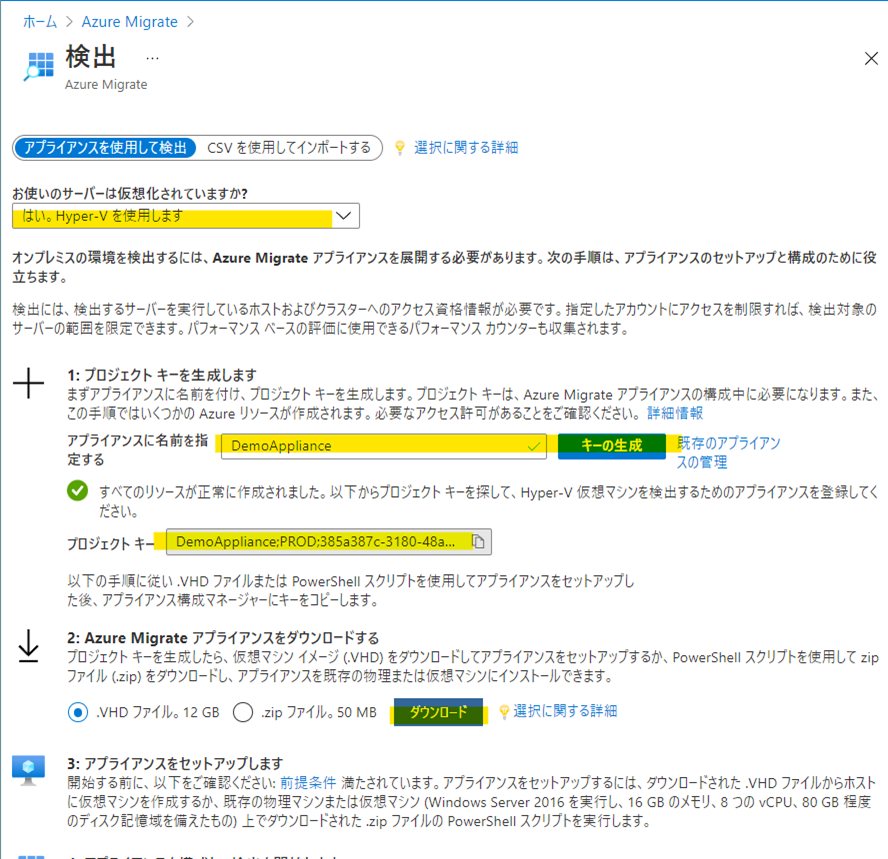
Task: Click the DemoAppliance name input field
Action: [380, 446]
